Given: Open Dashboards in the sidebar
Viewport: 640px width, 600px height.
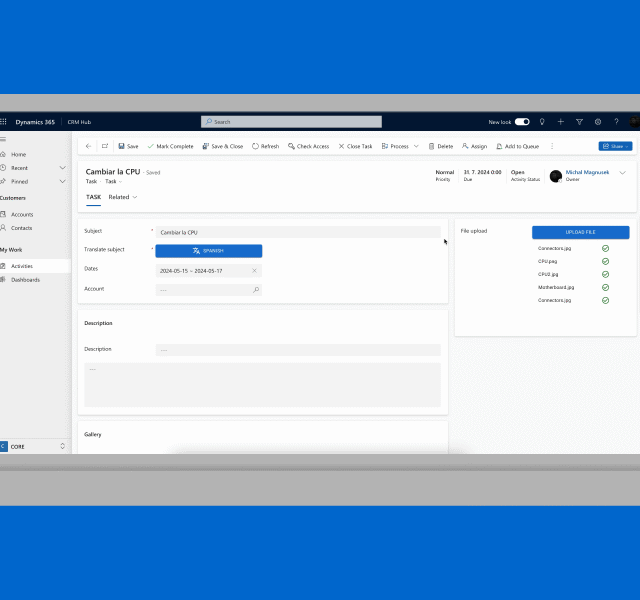Looking at the screenshot, I should tap(25, 280).
